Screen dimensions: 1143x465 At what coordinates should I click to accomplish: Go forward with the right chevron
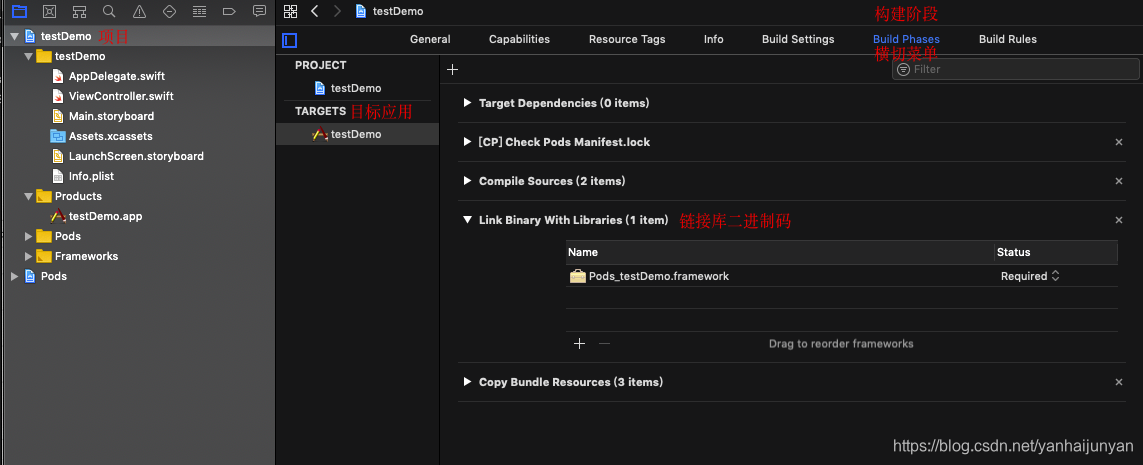(x=337, y=11)
